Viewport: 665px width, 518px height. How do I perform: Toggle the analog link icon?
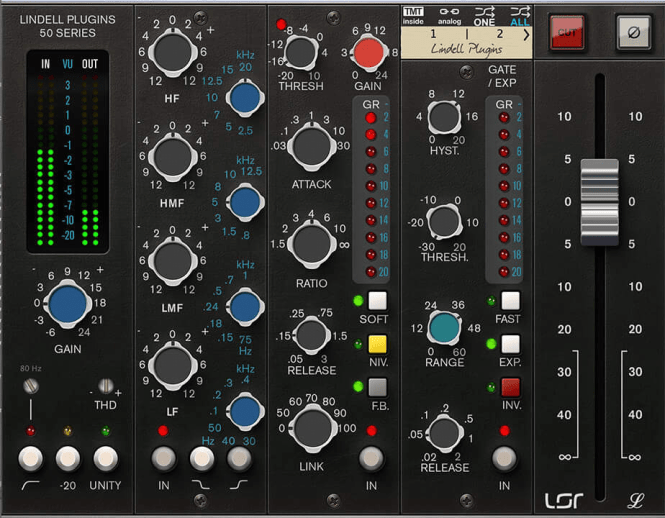(x=451, y=13)
